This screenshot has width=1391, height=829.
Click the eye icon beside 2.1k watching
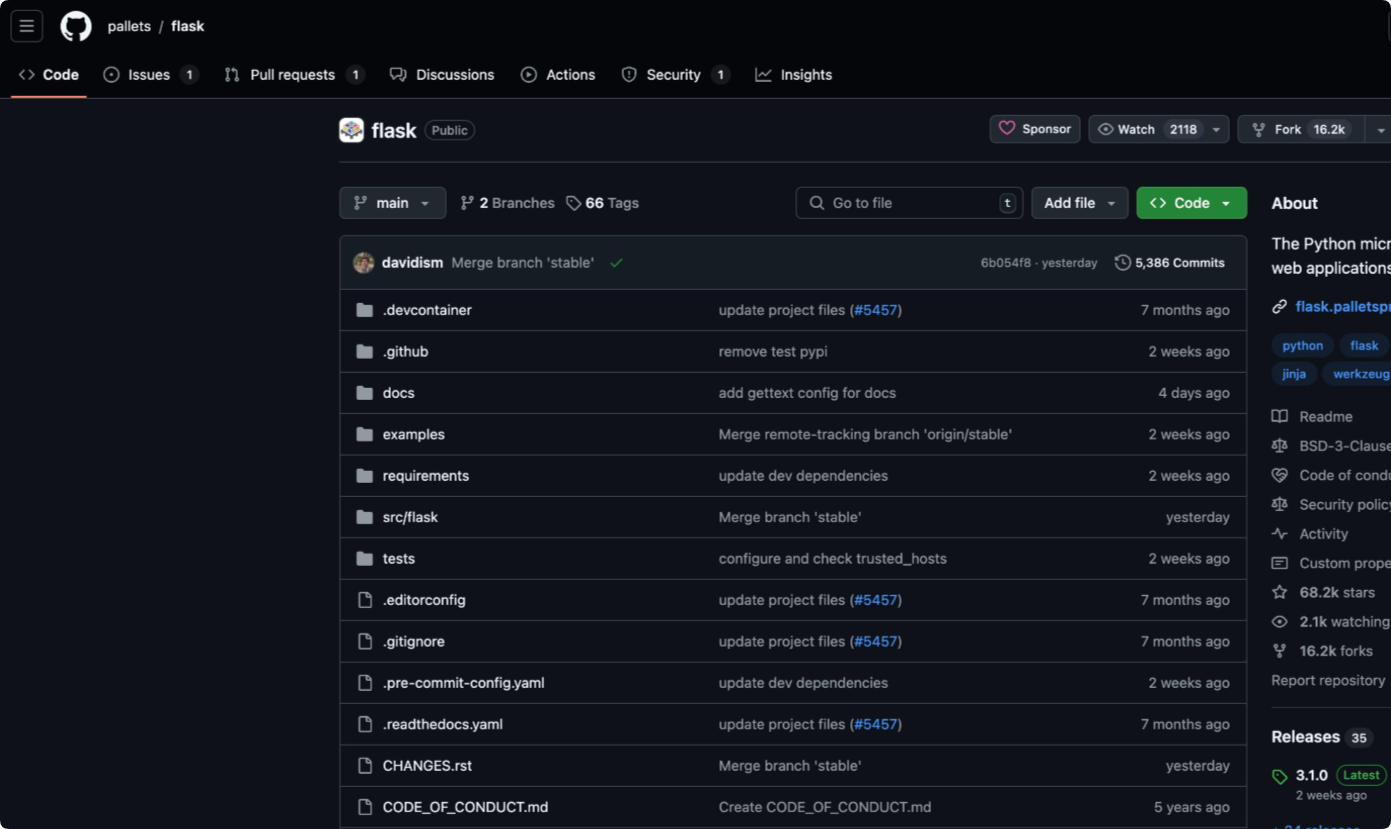[1280, 622]
